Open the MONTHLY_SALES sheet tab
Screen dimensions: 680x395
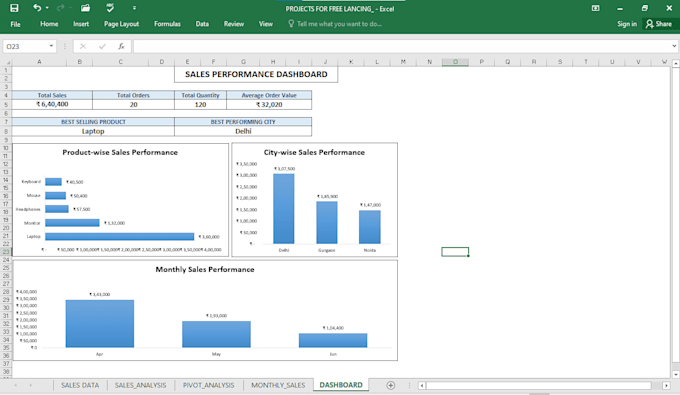(x=278, y=385)
